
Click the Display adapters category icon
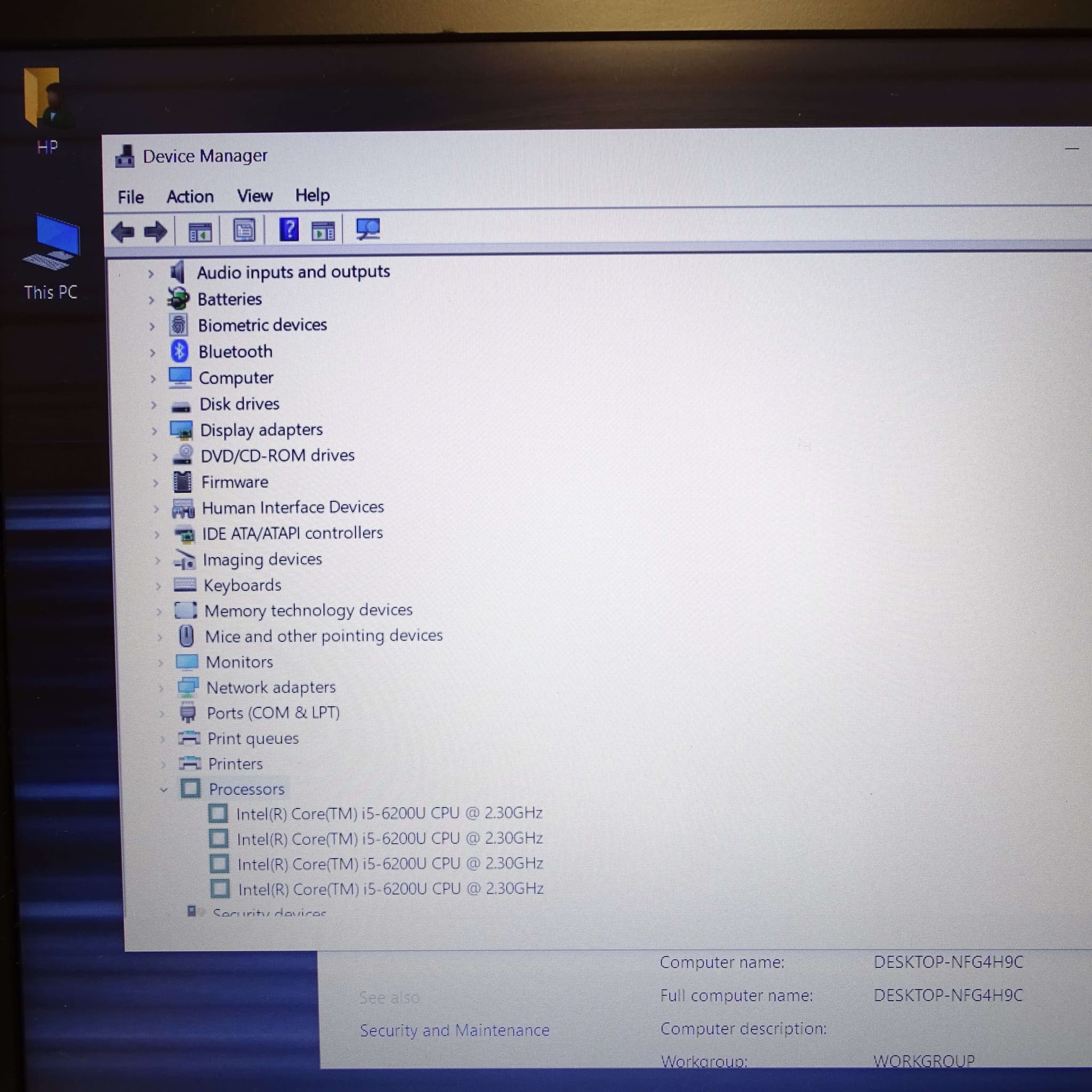coord(181,430)
